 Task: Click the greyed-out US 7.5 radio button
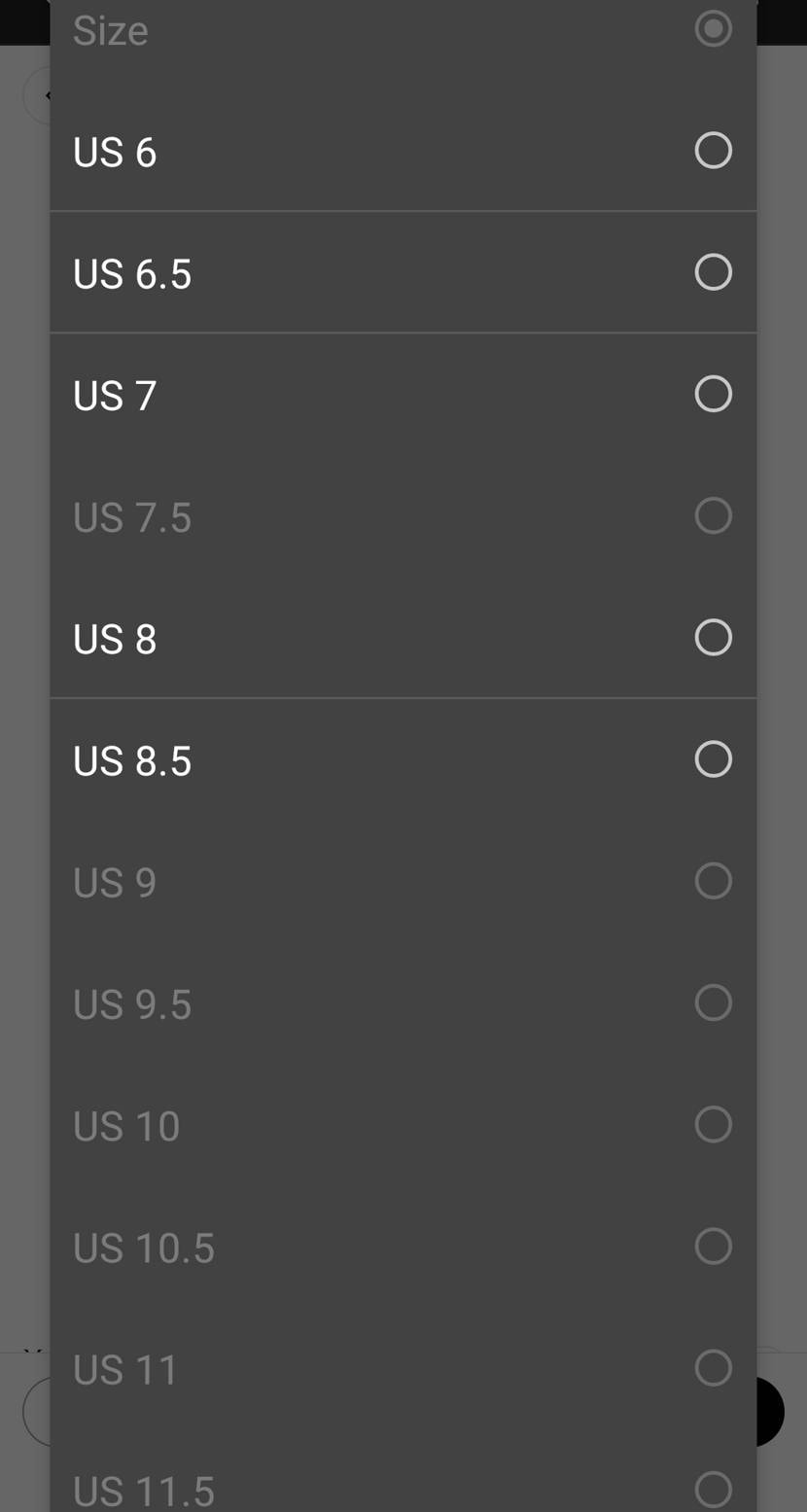coord(713,515)
